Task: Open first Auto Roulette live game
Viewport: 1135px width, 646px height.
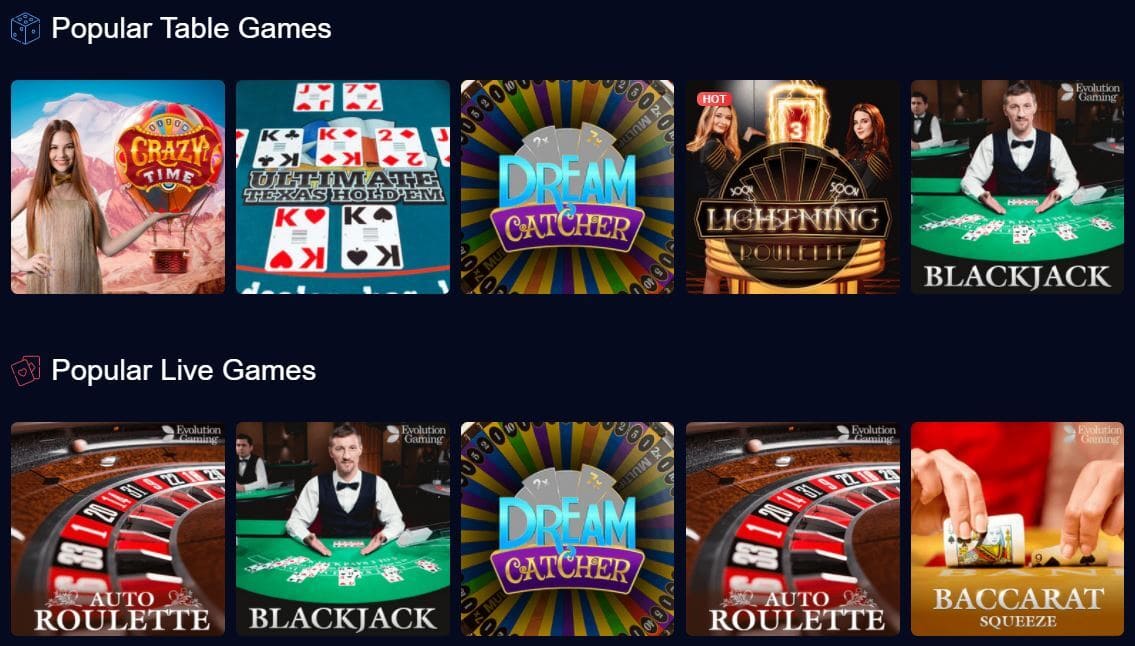Action: [x=118, y=529]
